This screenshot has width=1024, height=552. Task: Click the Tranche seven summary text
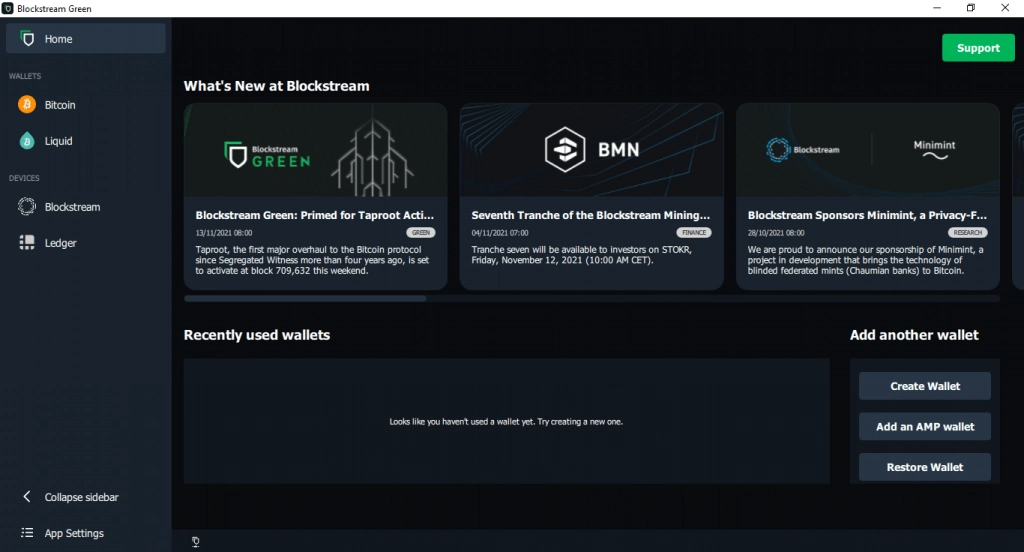[x=581, y=255]
